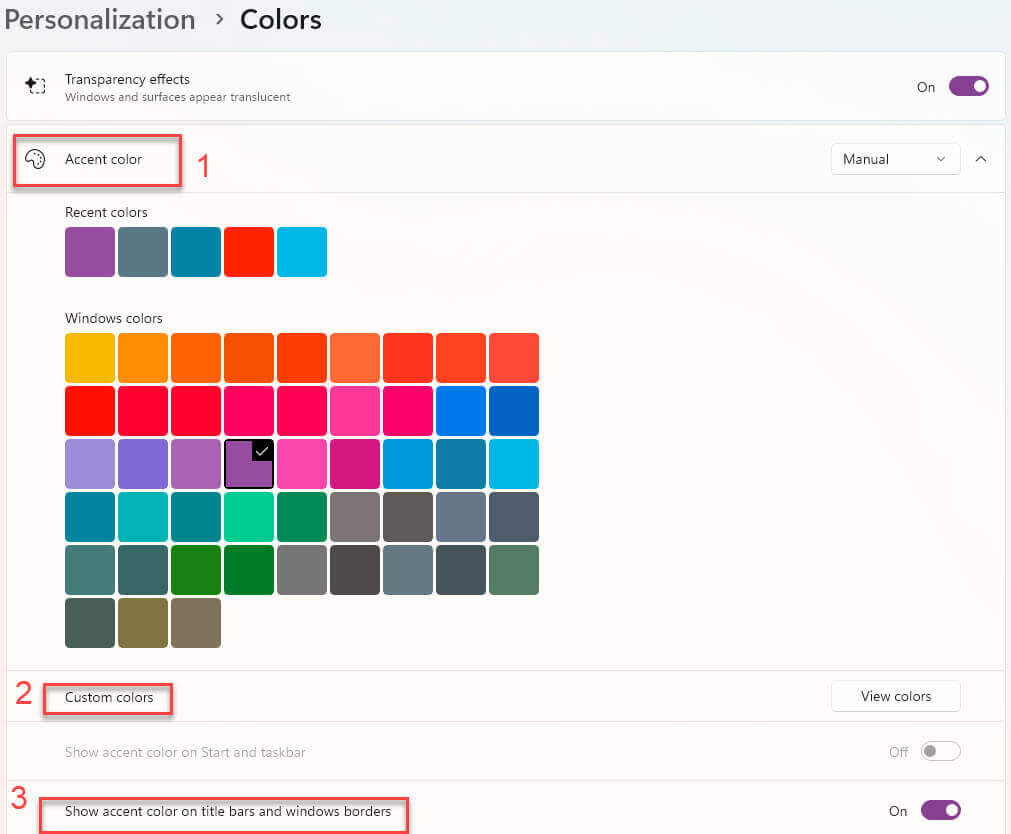Select the sage green swatch ending fifth row
This screenshot has height=834, width=1011.
(x=514, y=570)
